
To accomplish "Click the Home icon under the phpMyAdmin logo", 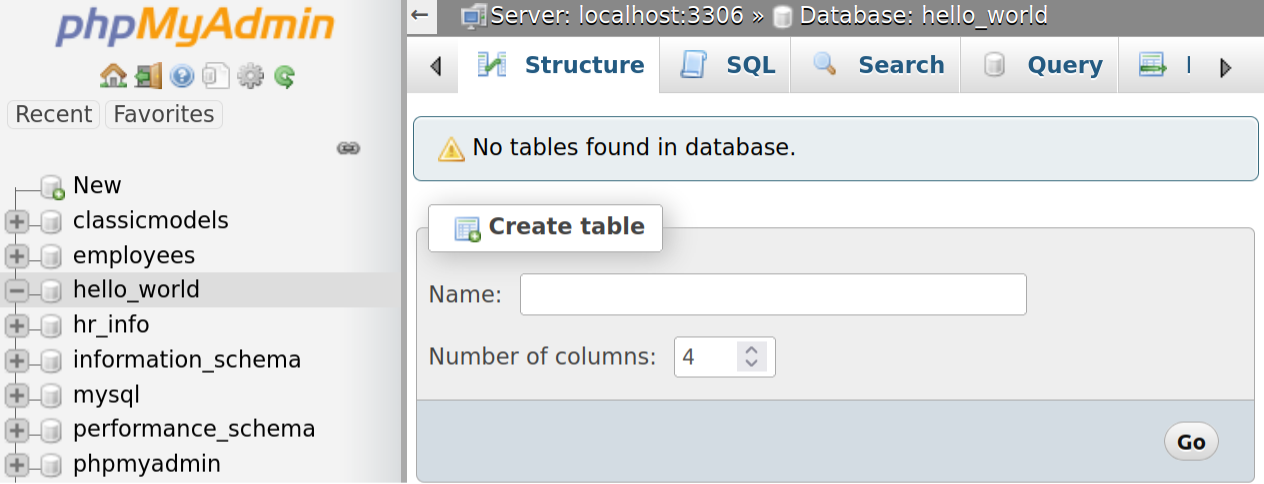I will pyautogui.click(x=113, y=75).
